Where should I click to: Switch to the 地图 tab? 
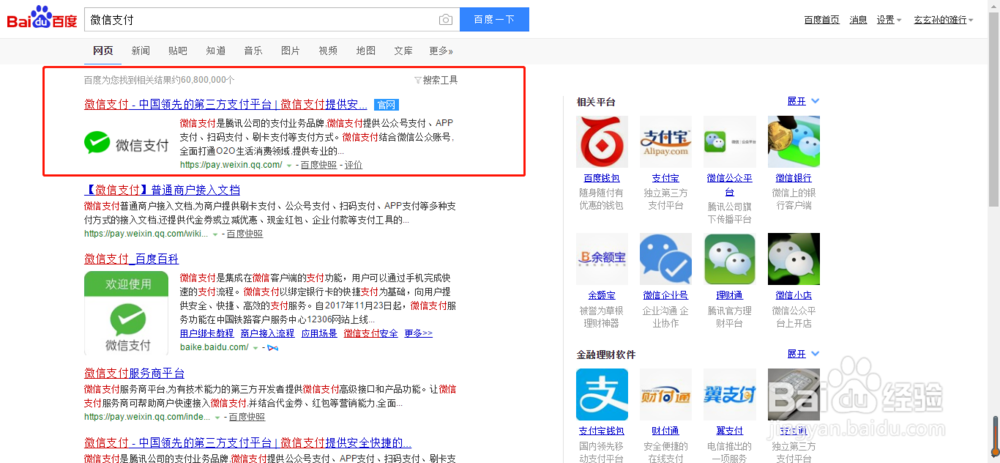click(x=365, y=51)
